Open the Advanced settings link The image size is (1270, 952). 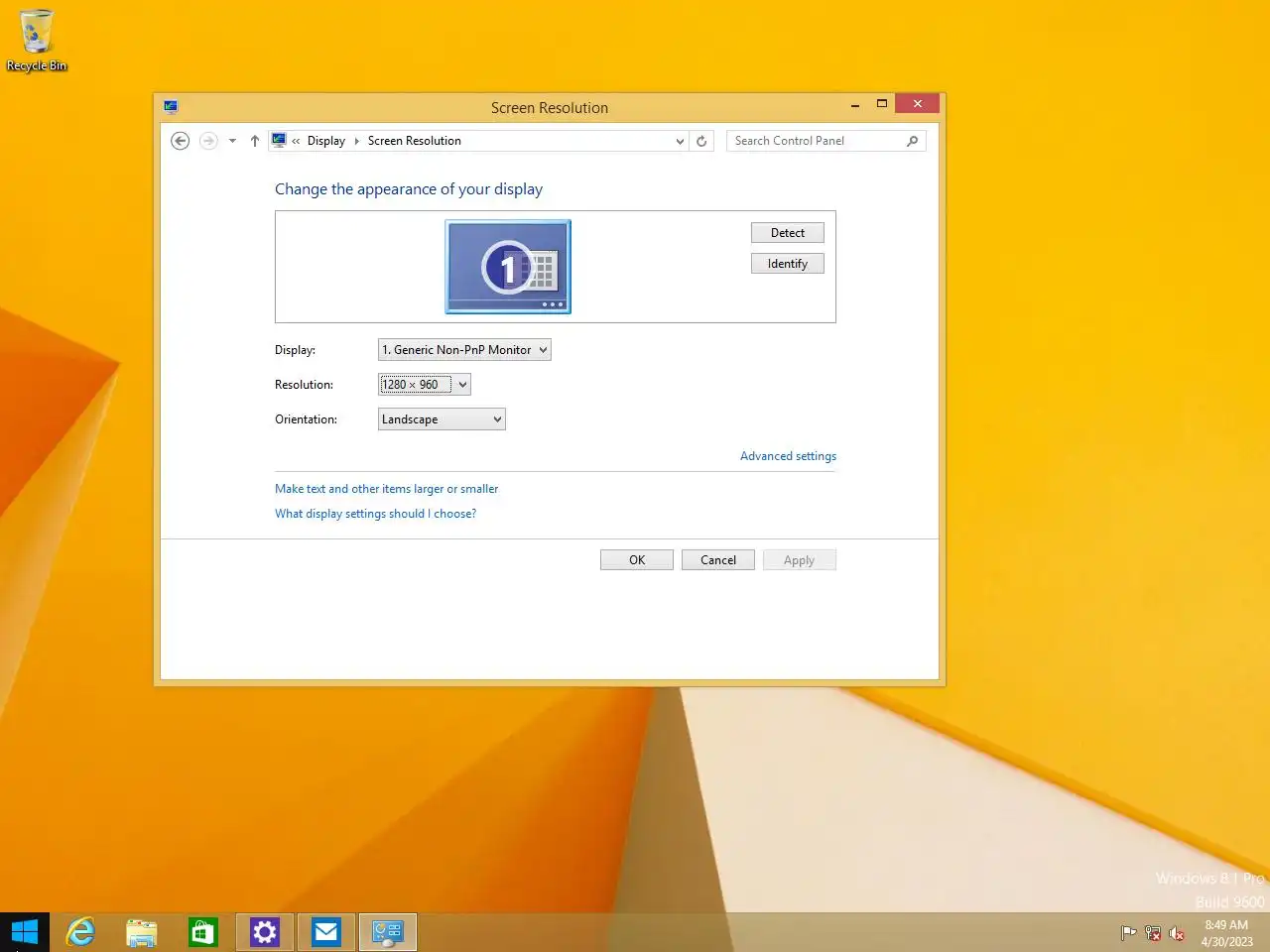pyautogui.click(x=788, y=456)
